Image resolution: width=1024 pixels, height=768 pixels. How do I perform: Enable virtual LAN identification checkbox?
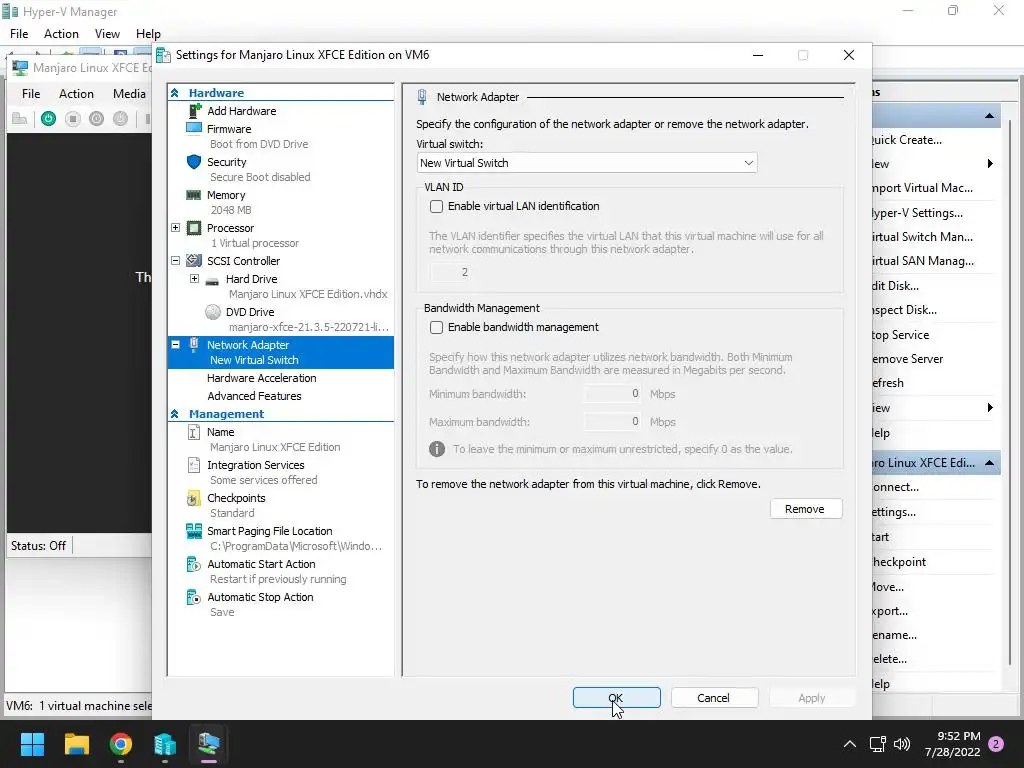pos(436,206)
